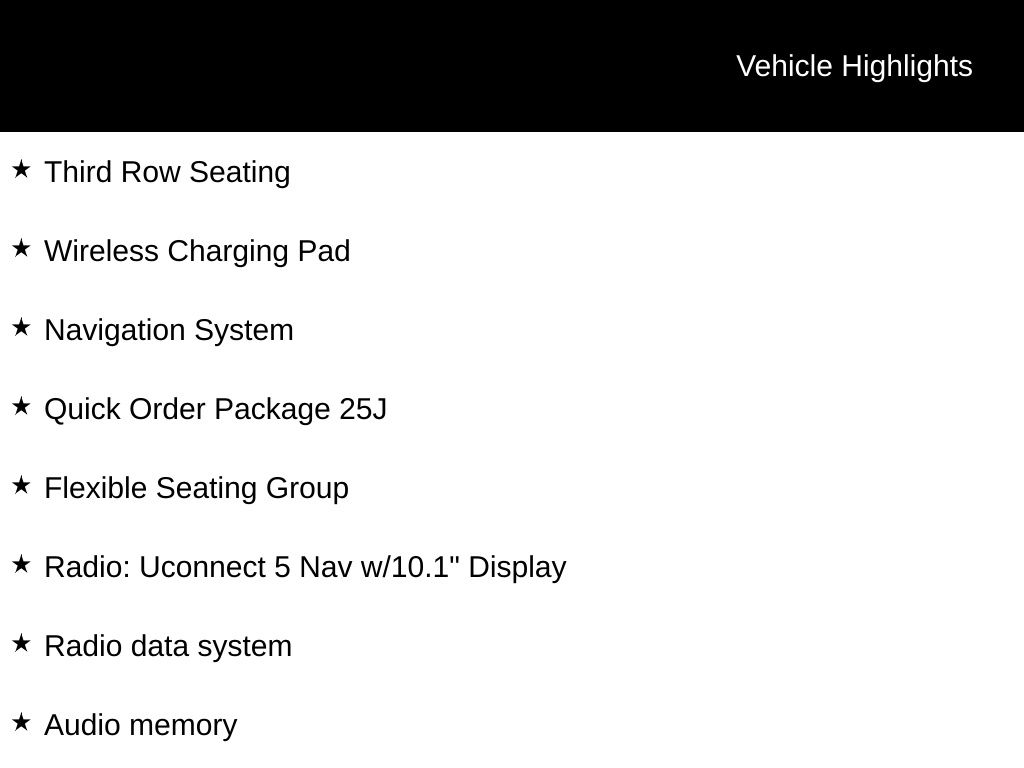Image resolution: width=1024 pixels, height=768 pixels.
Task: Select the Third Row Seating text
Action: coord(167,172)
